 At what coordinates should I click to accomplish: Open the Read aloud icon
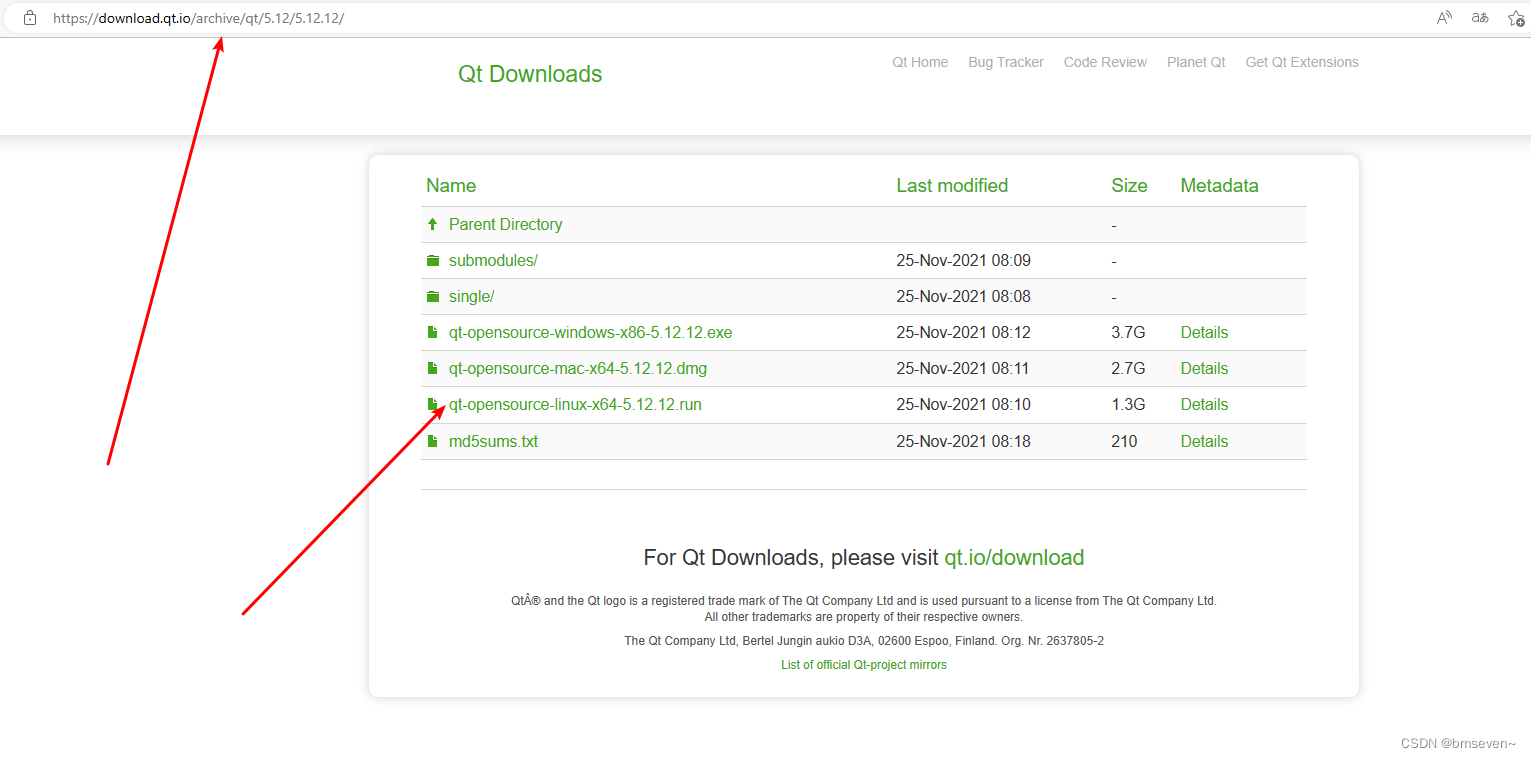pyautogui.click(x=1444, y=18)
